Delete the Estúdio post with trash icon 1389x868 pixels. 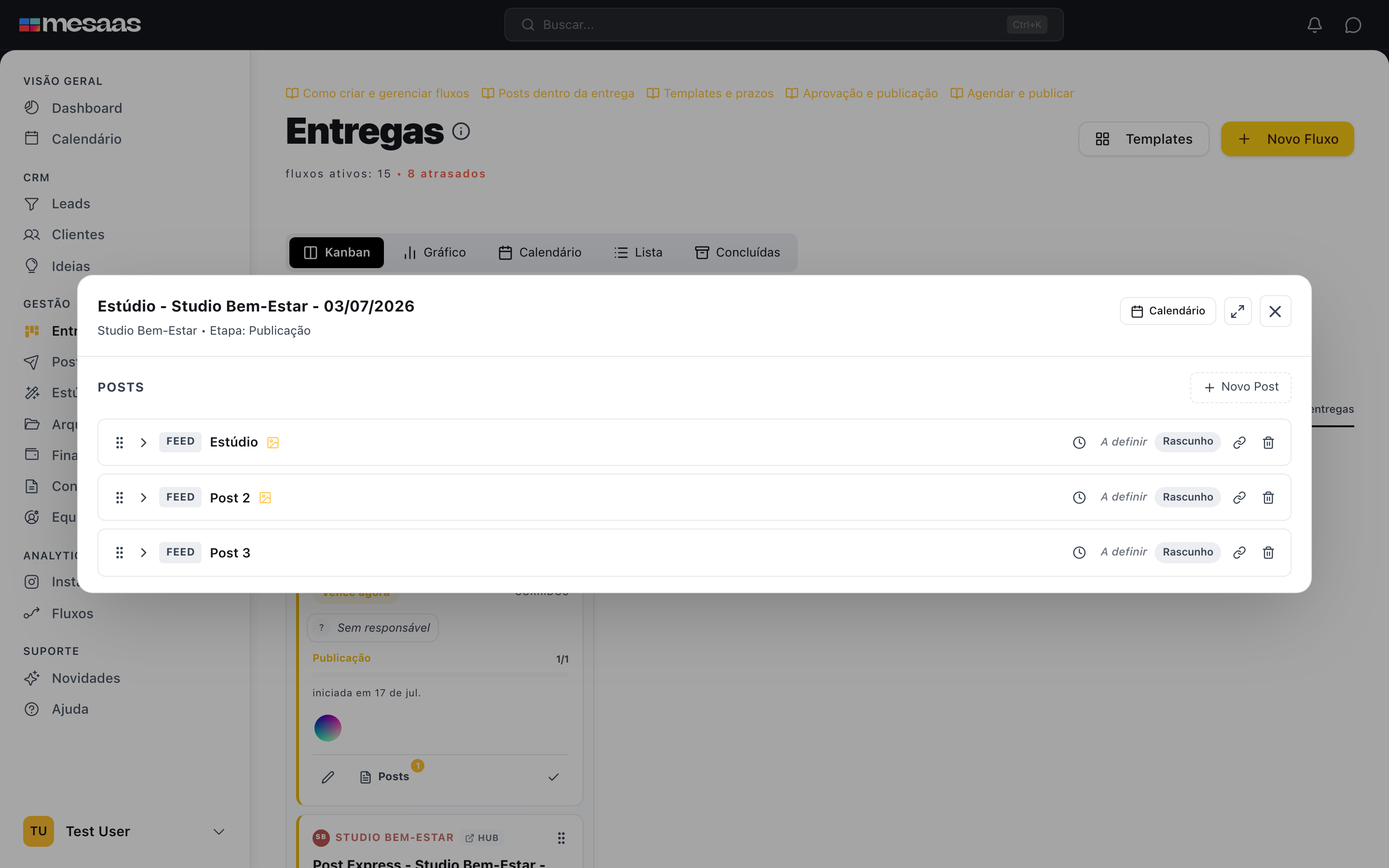tap(1268, 442)
